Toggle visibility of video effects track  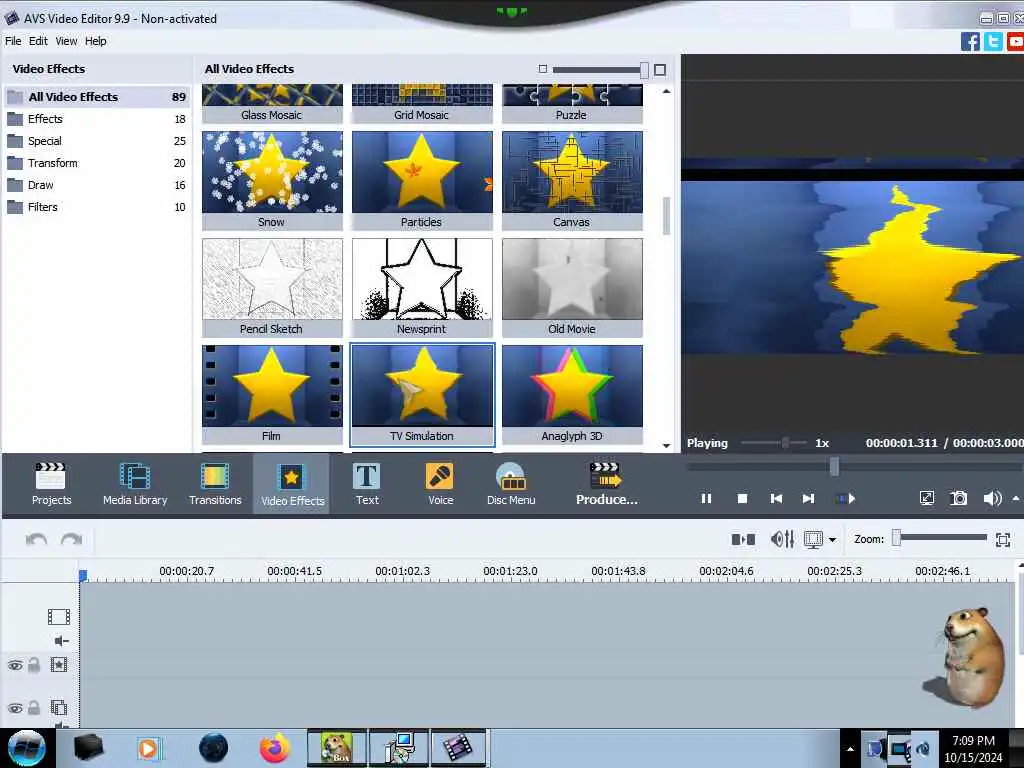tap(14, 665)
